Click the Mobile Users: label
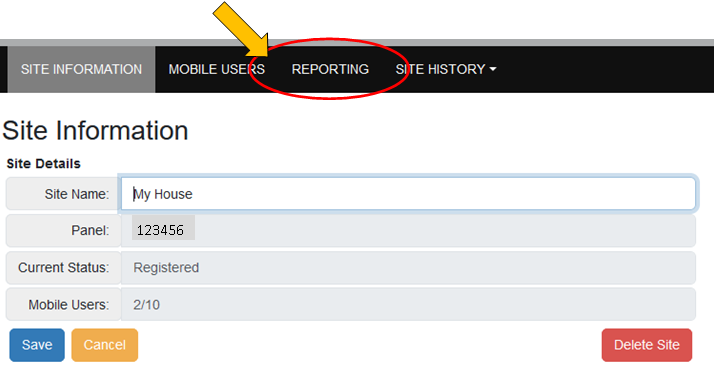 click(x=69, y=304)
